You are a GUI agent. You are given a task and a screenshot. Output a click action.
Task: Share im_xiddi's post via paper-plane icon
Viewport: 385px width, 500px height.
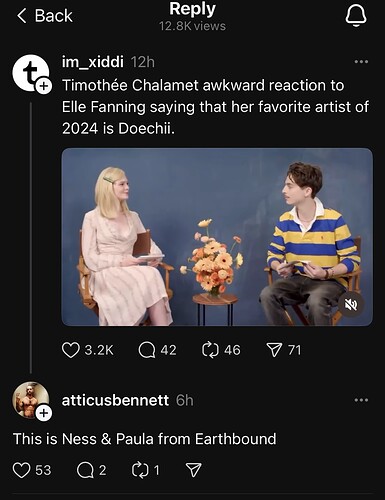pyautogui.click(x=274, y=350)
